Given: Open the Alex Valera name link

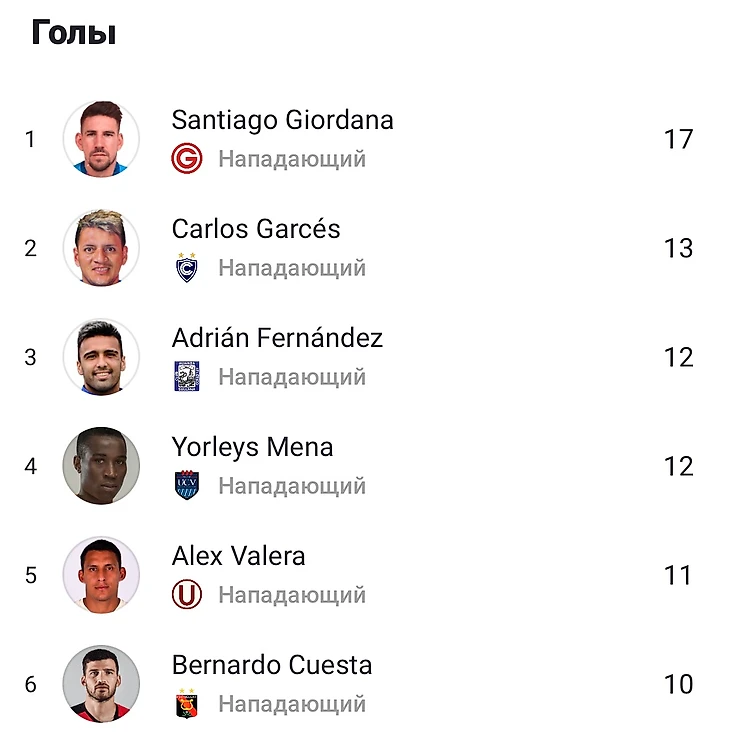Looking at the screenshot, I should pos(238,556).
